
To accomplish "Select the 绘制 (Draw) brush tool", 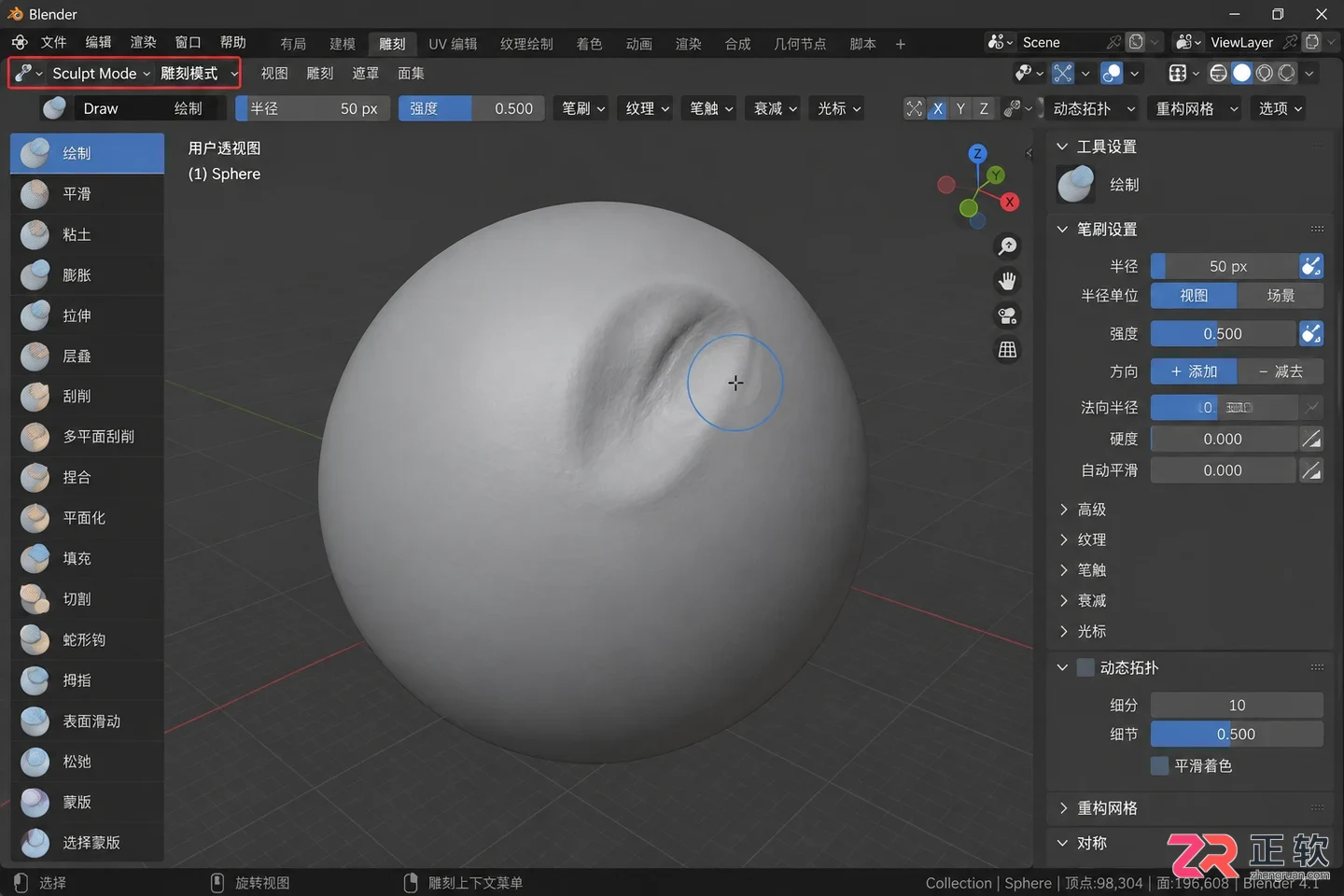I will (87, 153).
